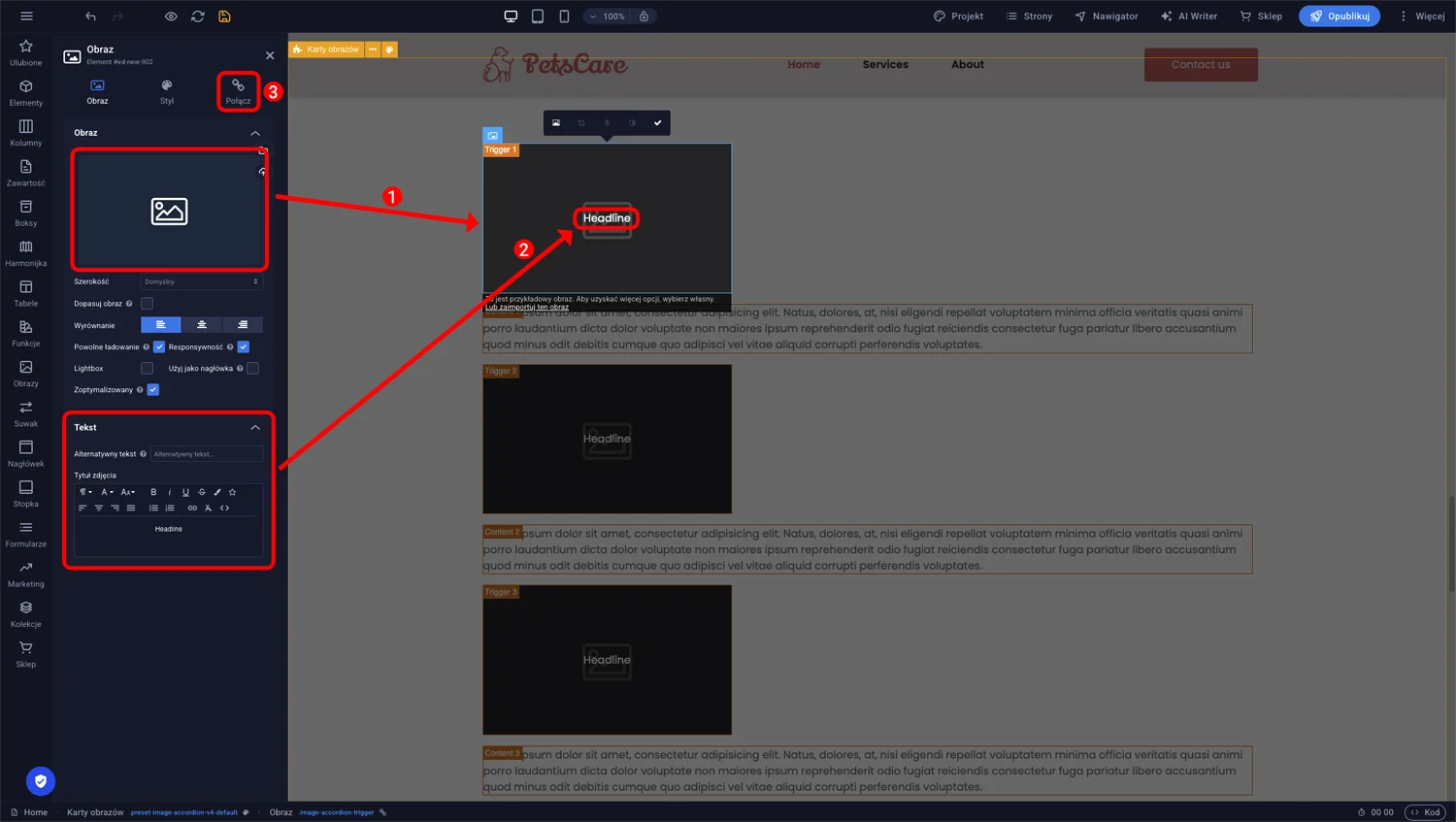Open Harmonijka in the left sidebar
This screenshot has height=822, width=1456.
[26, 252]
